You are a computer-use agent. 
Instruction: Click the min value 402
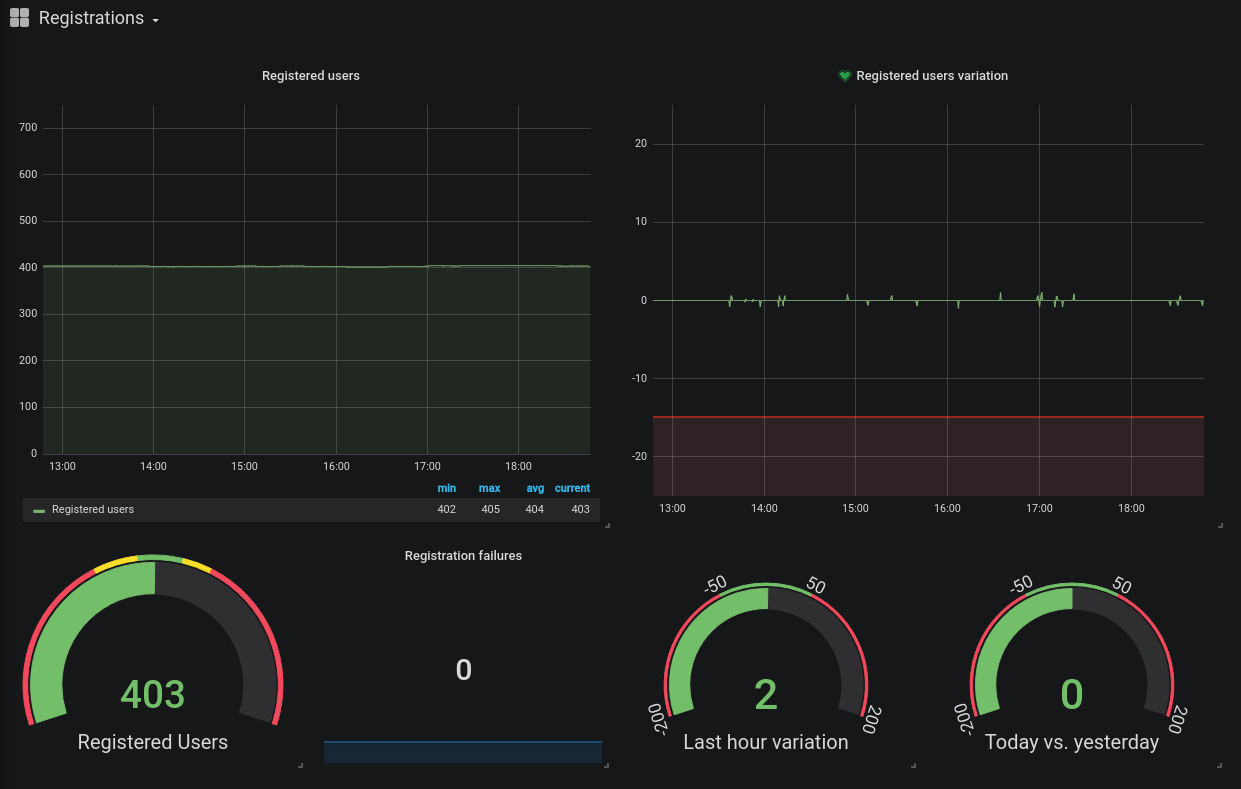click(x=447, y=509)
